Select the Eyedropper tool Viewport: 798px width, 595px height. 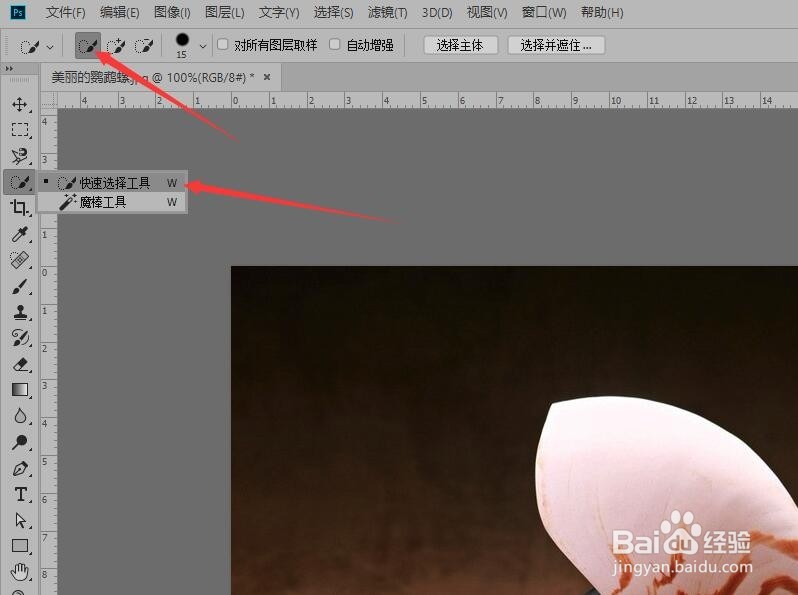coord(20,234)
